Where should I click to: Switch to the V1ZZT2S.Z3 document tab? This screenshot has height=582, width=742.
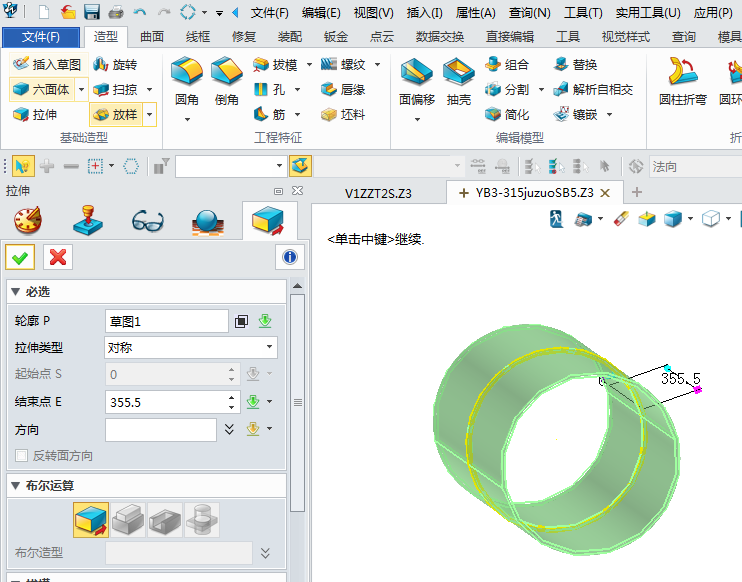[x=378, y=193]
